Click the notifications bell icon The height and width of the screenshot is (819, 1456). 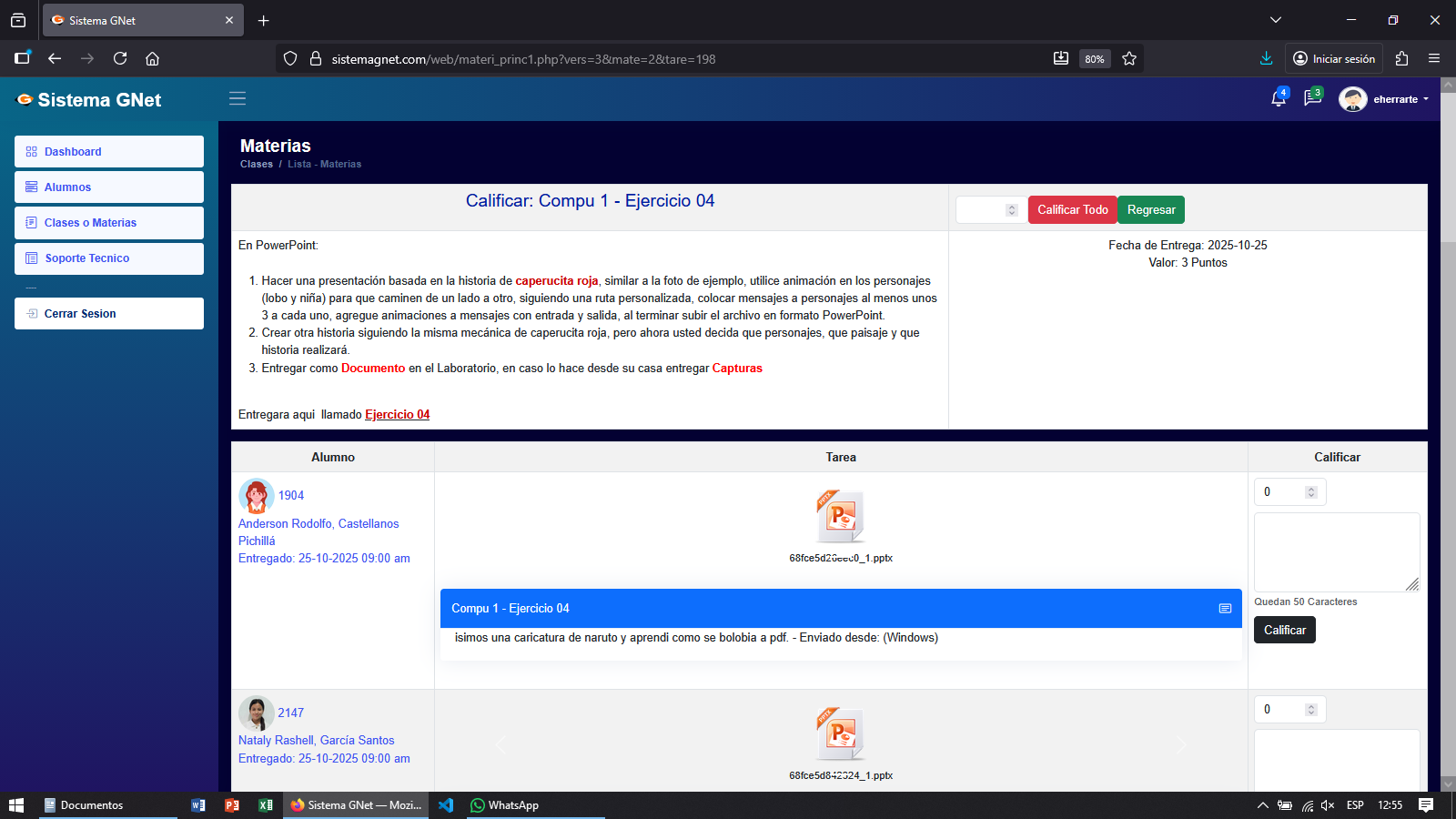pos(1278,99)
